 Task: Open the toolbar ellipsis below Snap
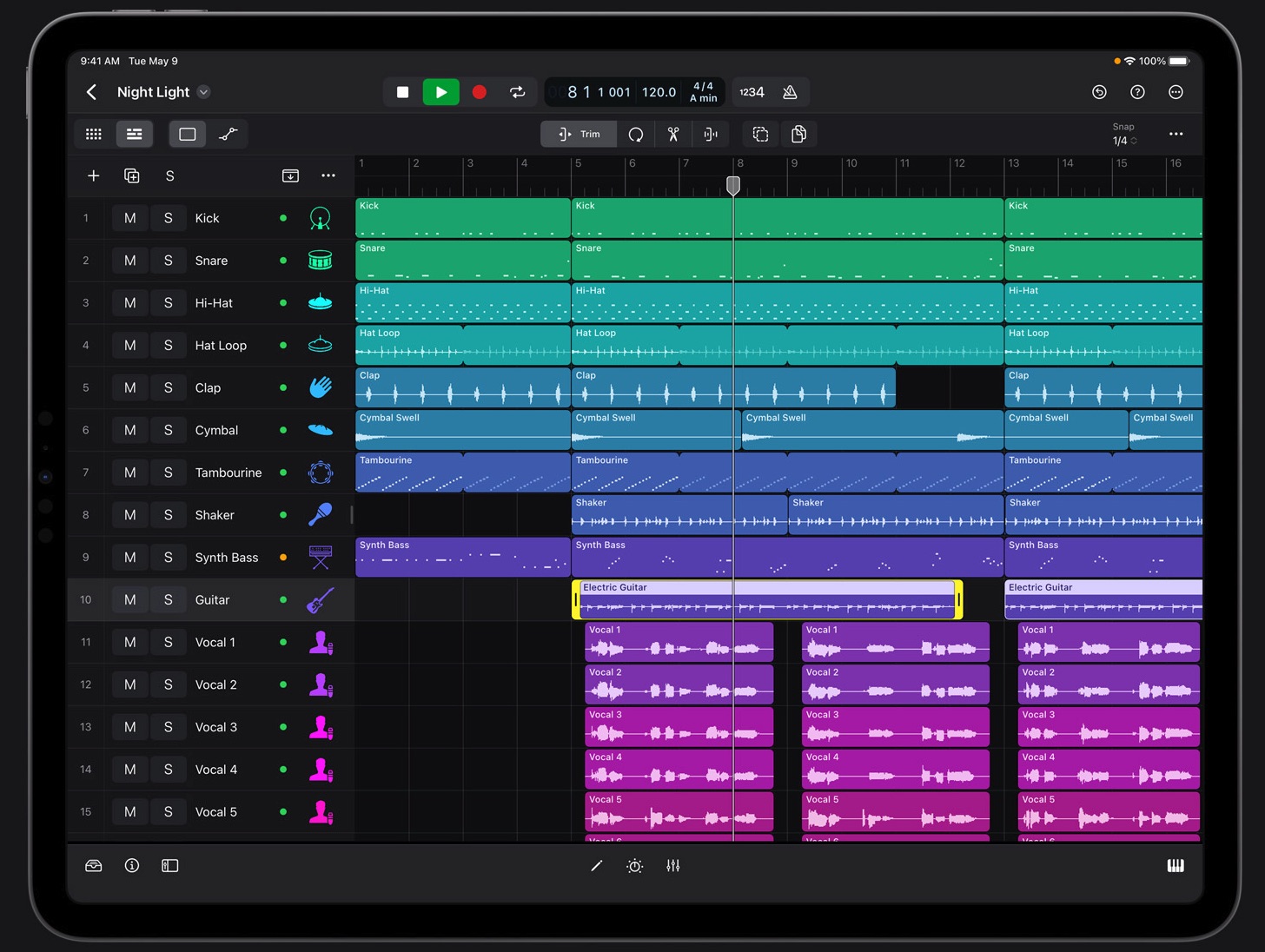click(1176, 134)
